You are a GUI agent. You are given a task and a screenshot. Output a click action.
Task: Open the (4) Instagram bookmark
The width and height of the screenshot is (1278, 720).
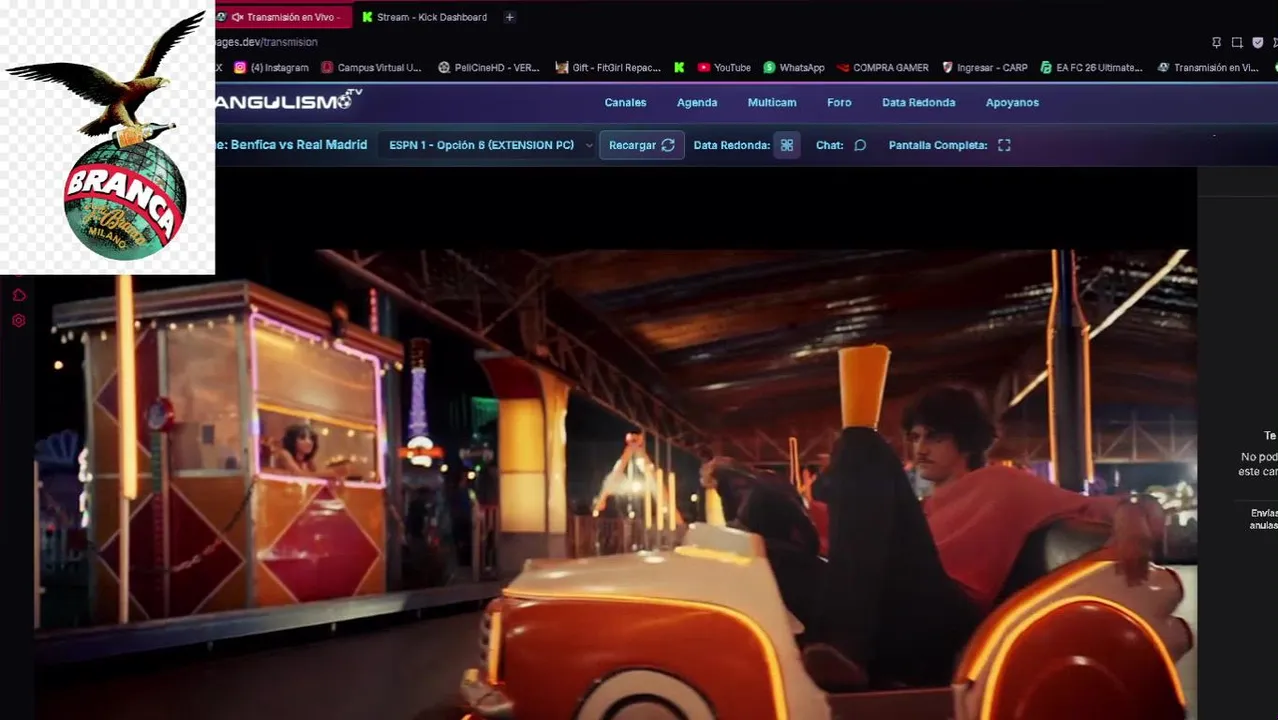[271, 68]
